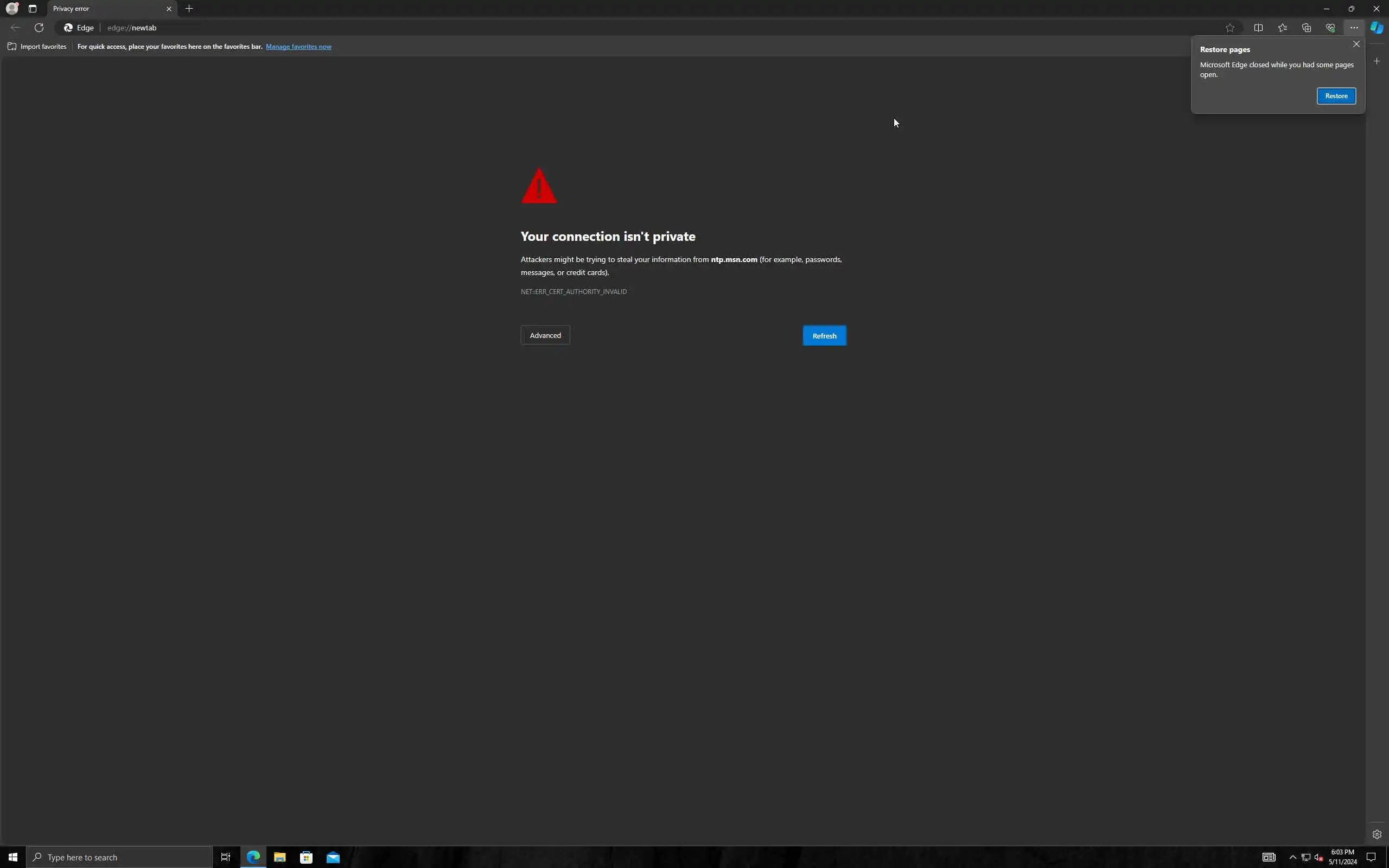This screenshot has height=868, width=1389.
Task: Click the Restore pages button
Action: (1336, 96)
